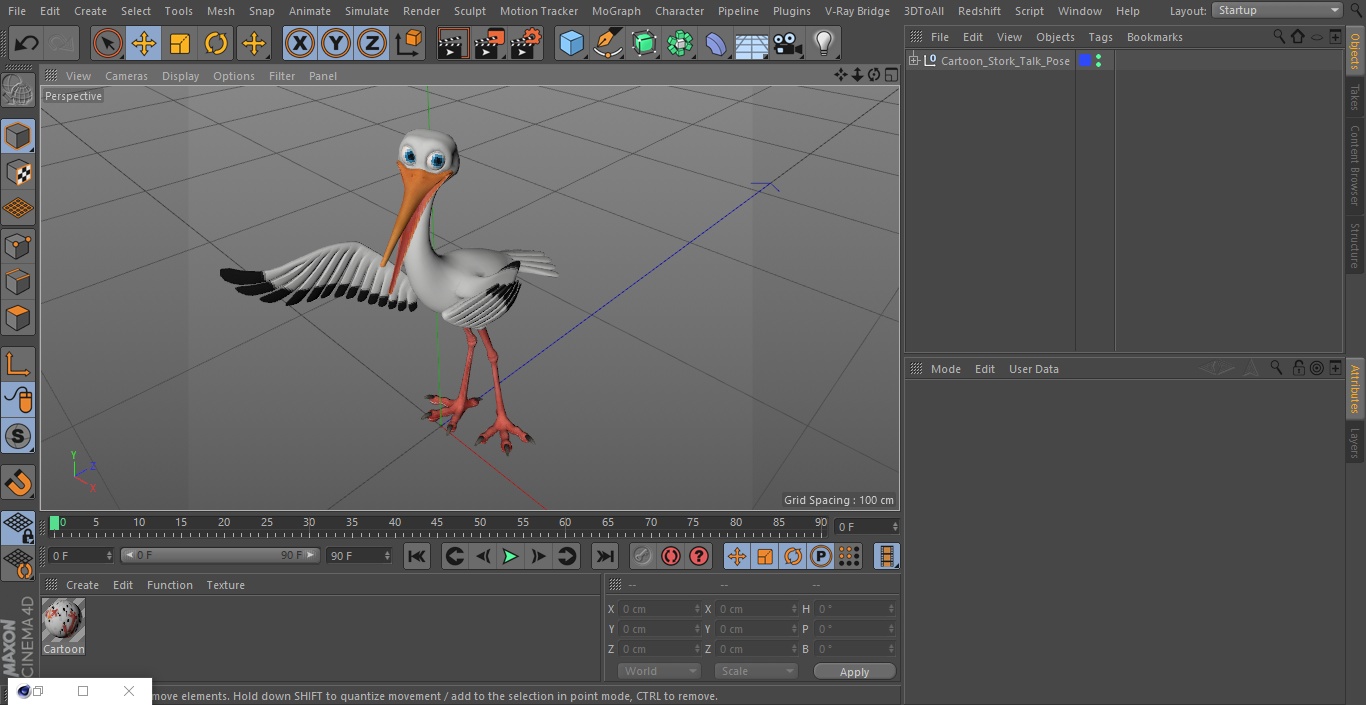Open the Layout Startup dropdown

tap(1277, 10)
